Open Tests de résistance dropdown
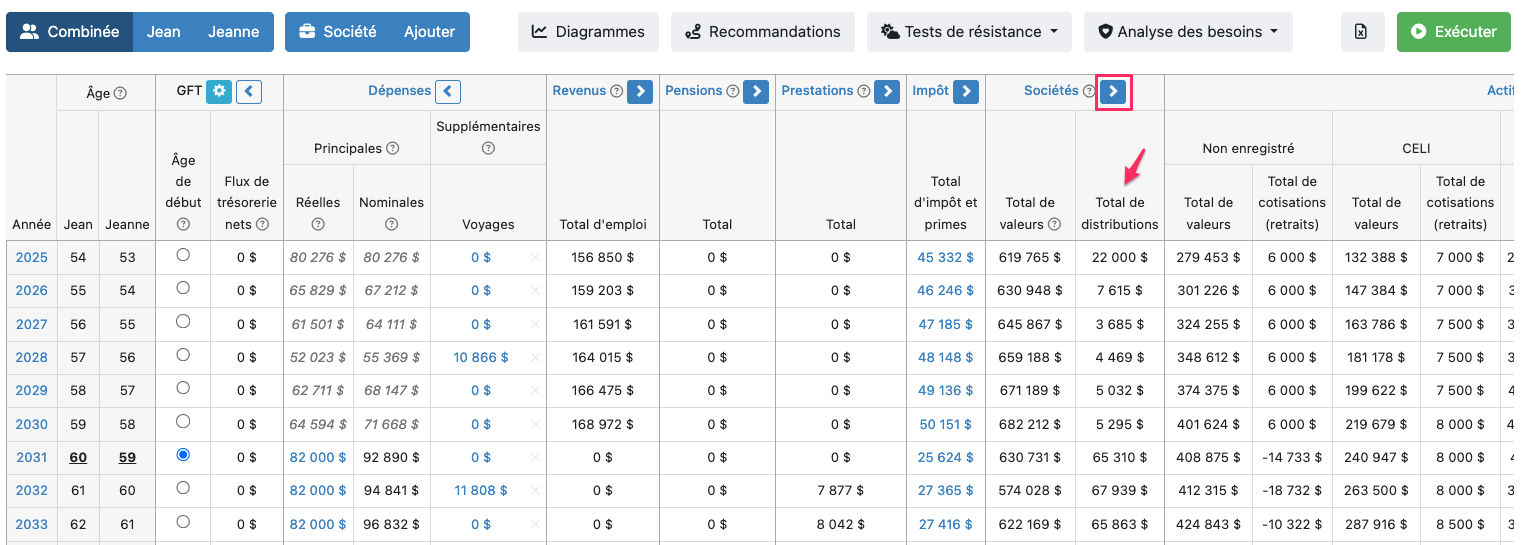Image resolution: width=1521 pixels, height=545 pixels. click(x=969, y=32)
